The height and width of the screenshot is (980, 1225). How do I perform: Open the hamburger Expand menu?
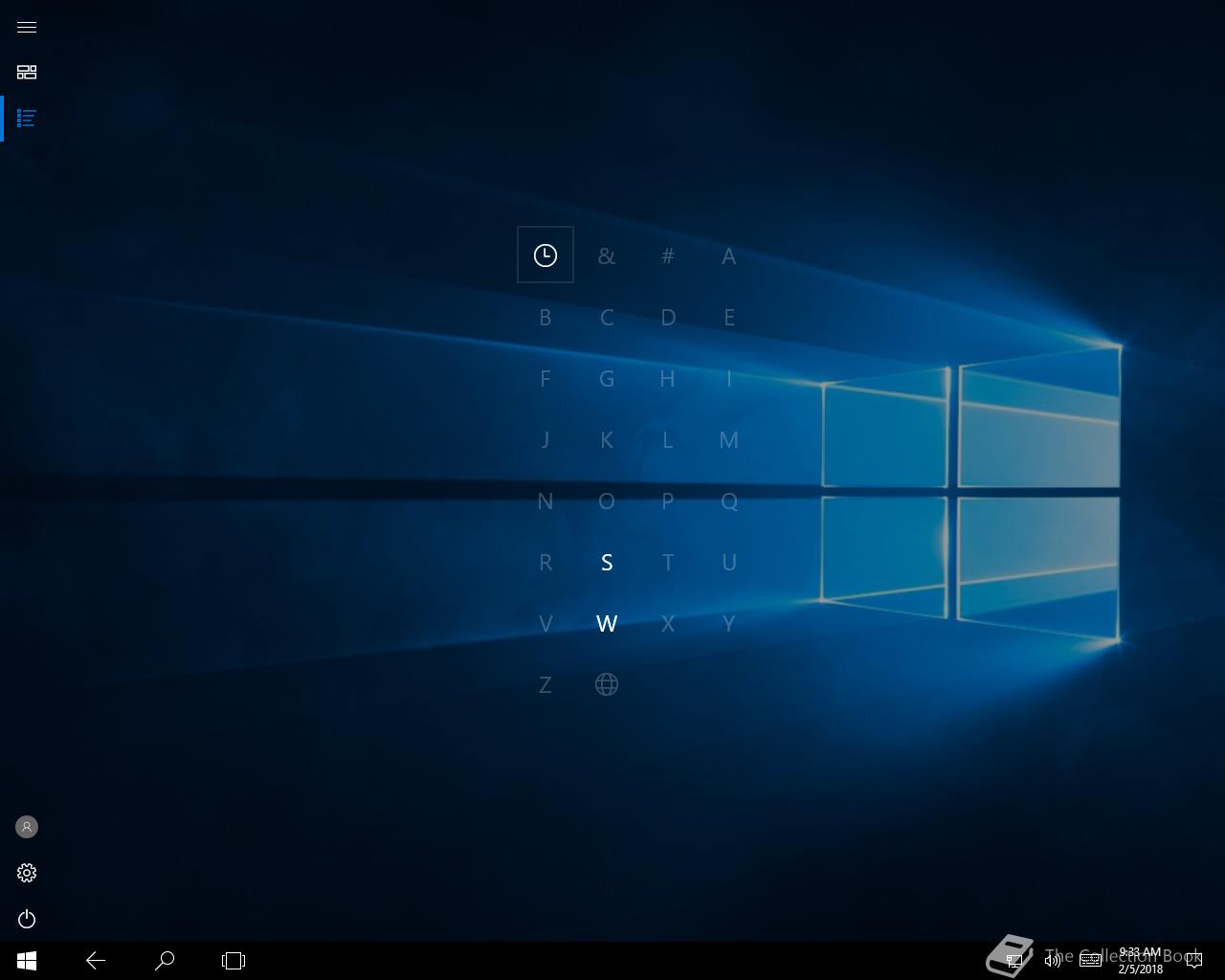[x=27, y=27]
